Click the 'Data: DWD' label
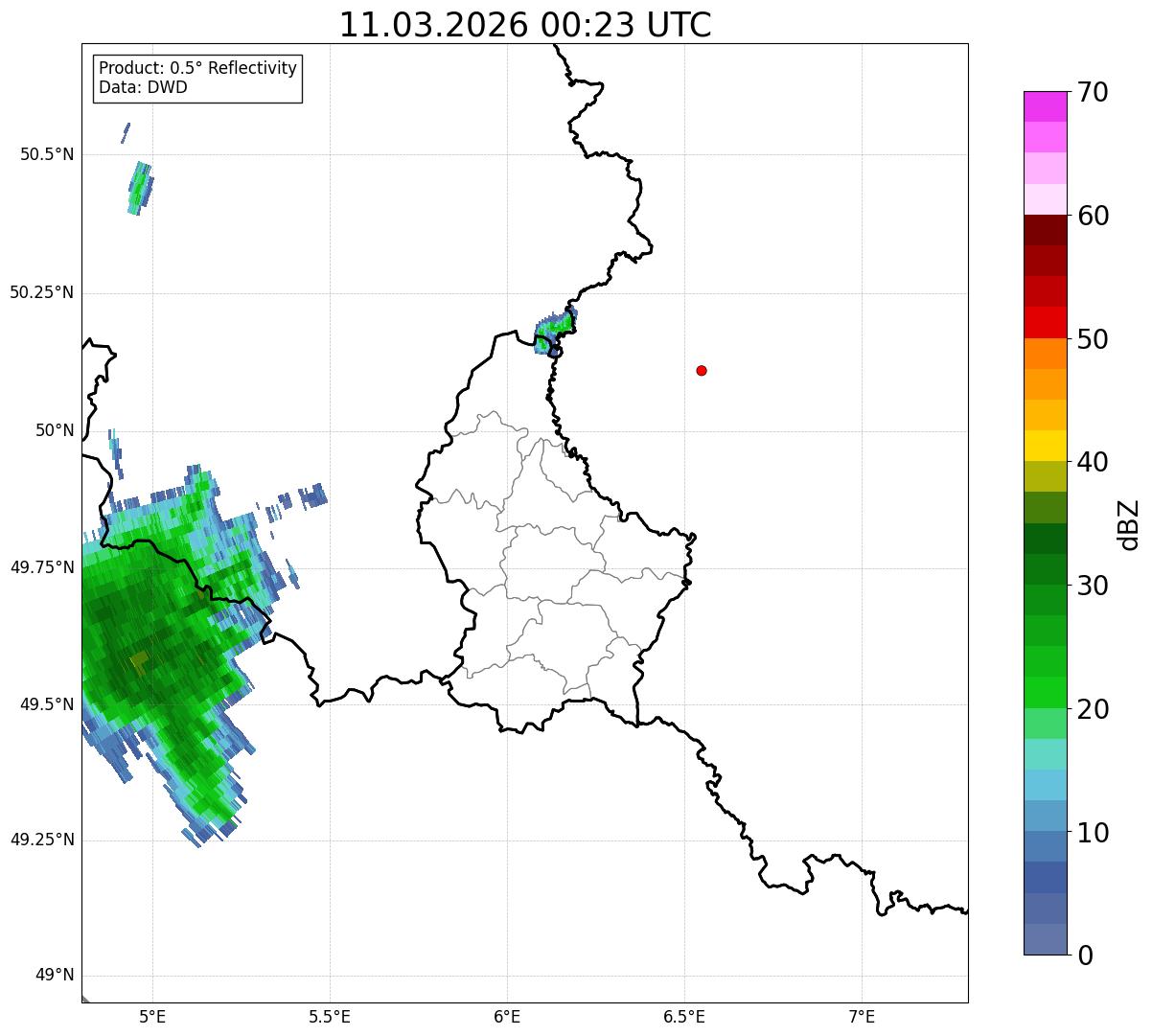 pos(143,87)
